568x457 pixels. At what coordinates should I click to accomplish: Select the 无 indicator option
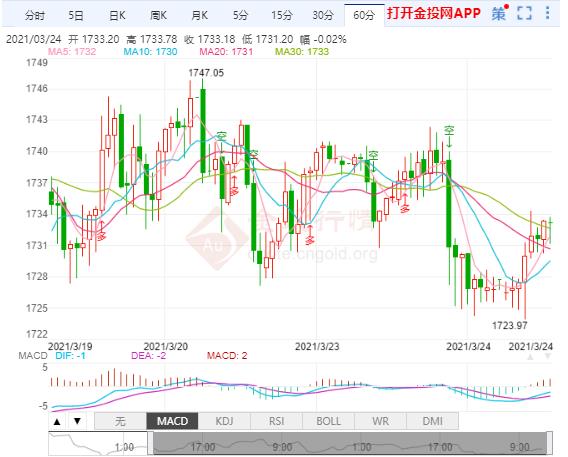[x=120, y=421]
